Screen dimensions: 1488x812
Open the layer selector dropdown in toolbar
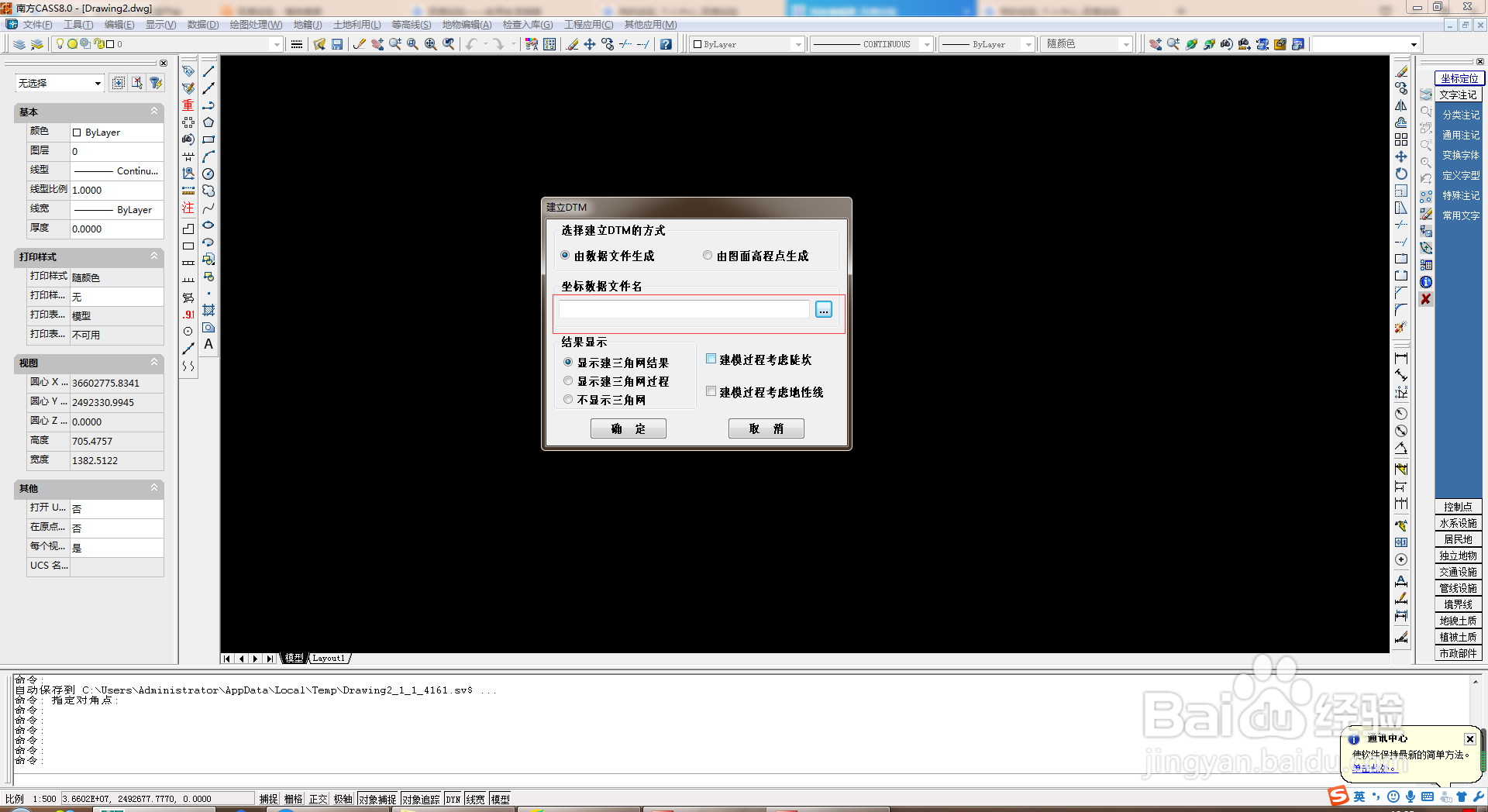tap(277, 44)
